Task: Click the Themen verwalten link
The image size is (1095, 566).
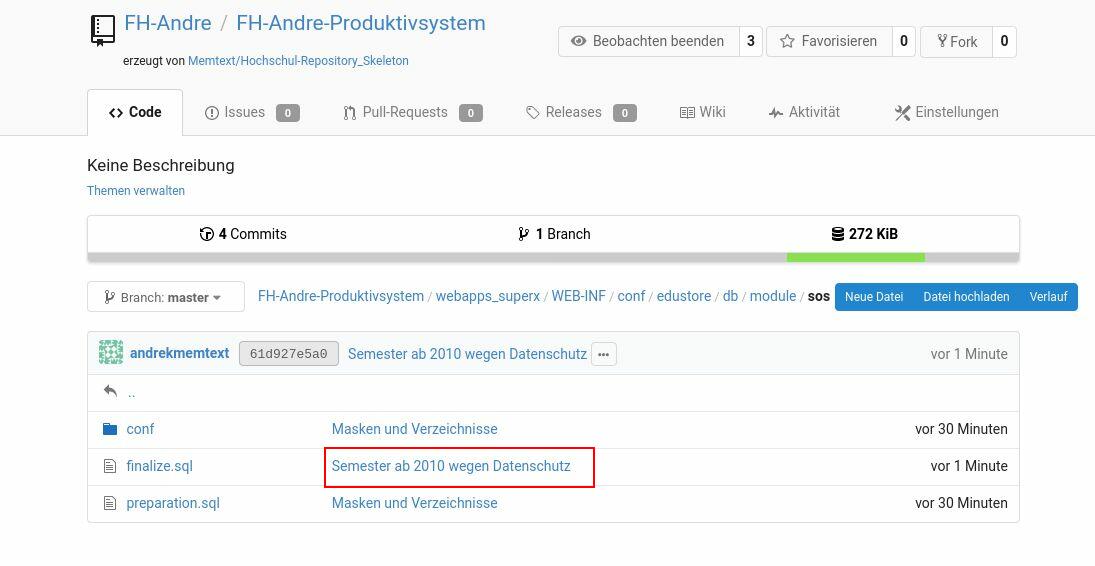Action: (x=136, y=191)
